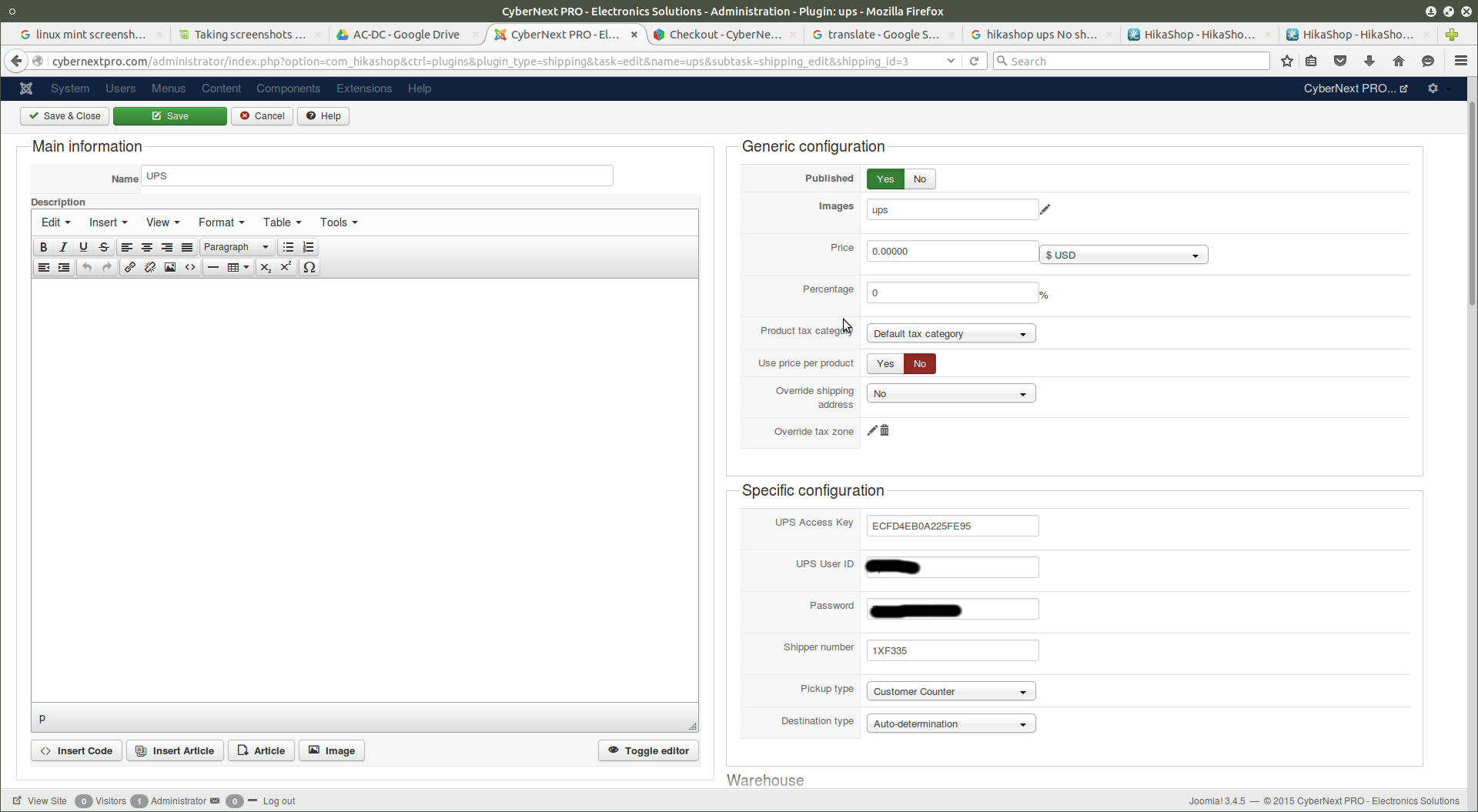Click the Joomla logo icon in admin bar

coord(26,89)
